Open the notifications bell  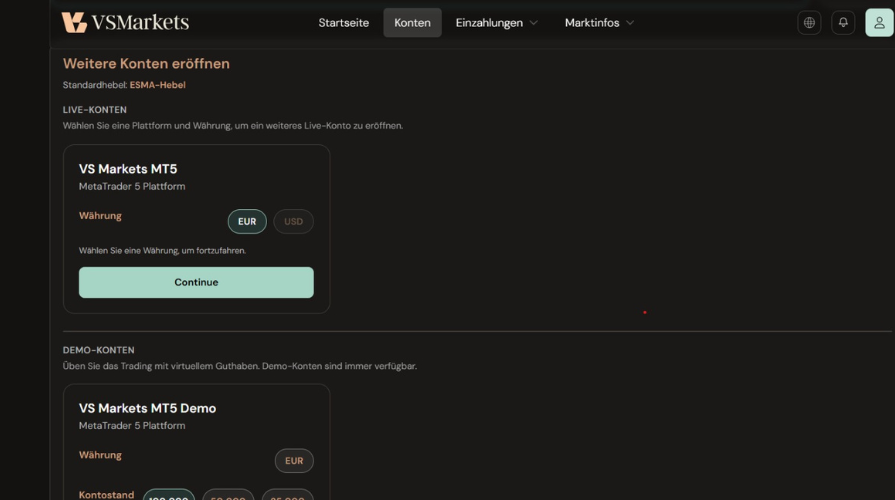pyautogui.click(x=844, y=23)
